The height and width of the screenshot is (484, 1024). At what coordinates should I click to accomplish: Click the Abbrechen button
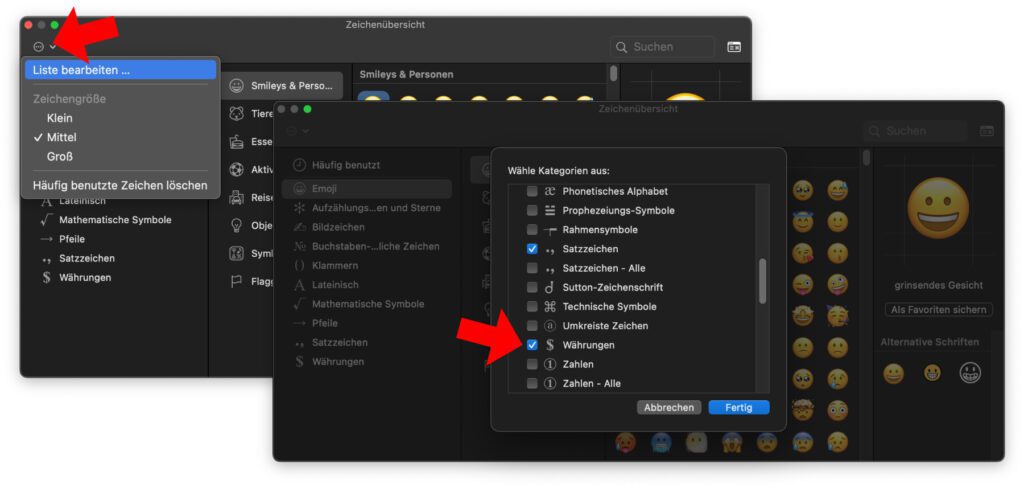coord(668,407)
